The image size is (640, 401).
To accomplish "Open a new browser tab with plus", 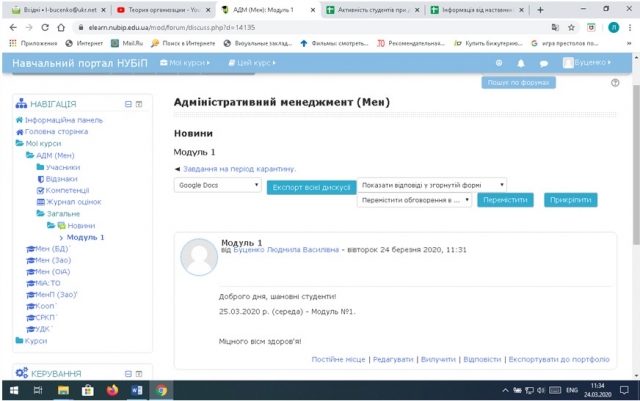I will pyautogui.click(x=540, y=10).
